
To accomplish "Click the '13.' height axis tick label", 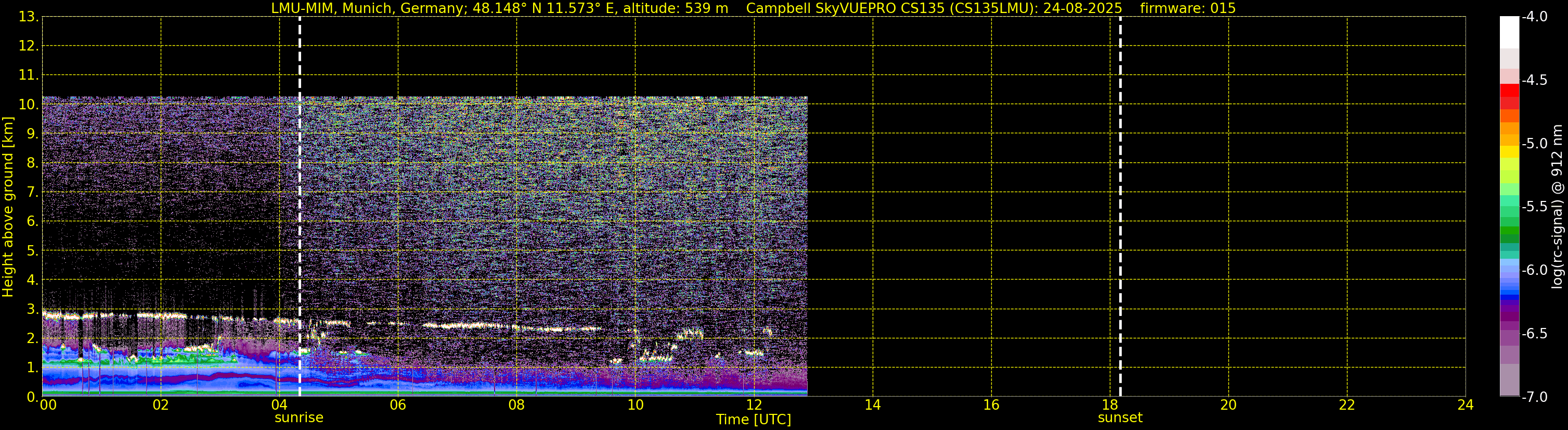I will 29,17.
